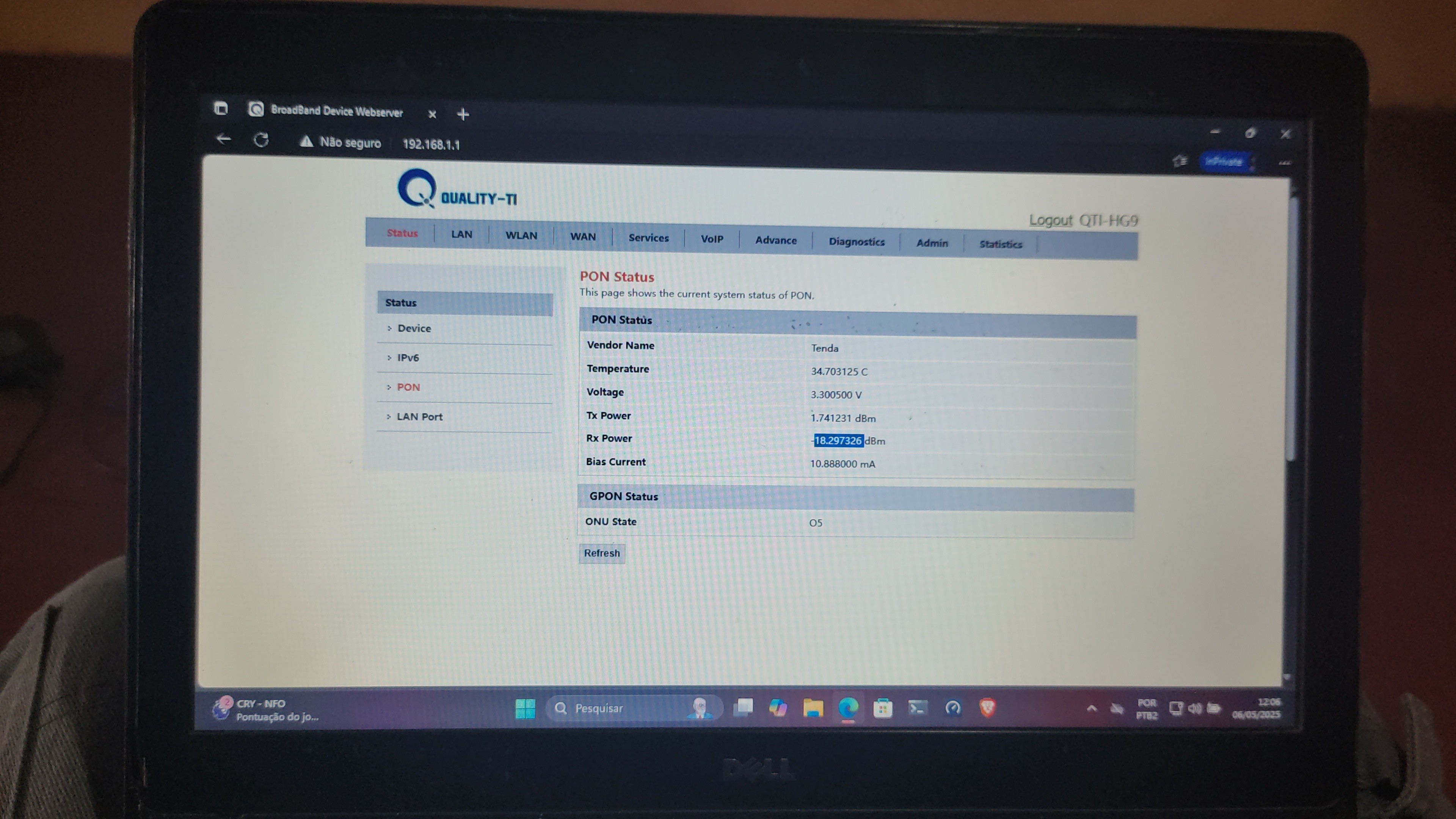This screenshot has width=1456, height=819.
Task: Reload the router page
Action: [x=261, y=140]
